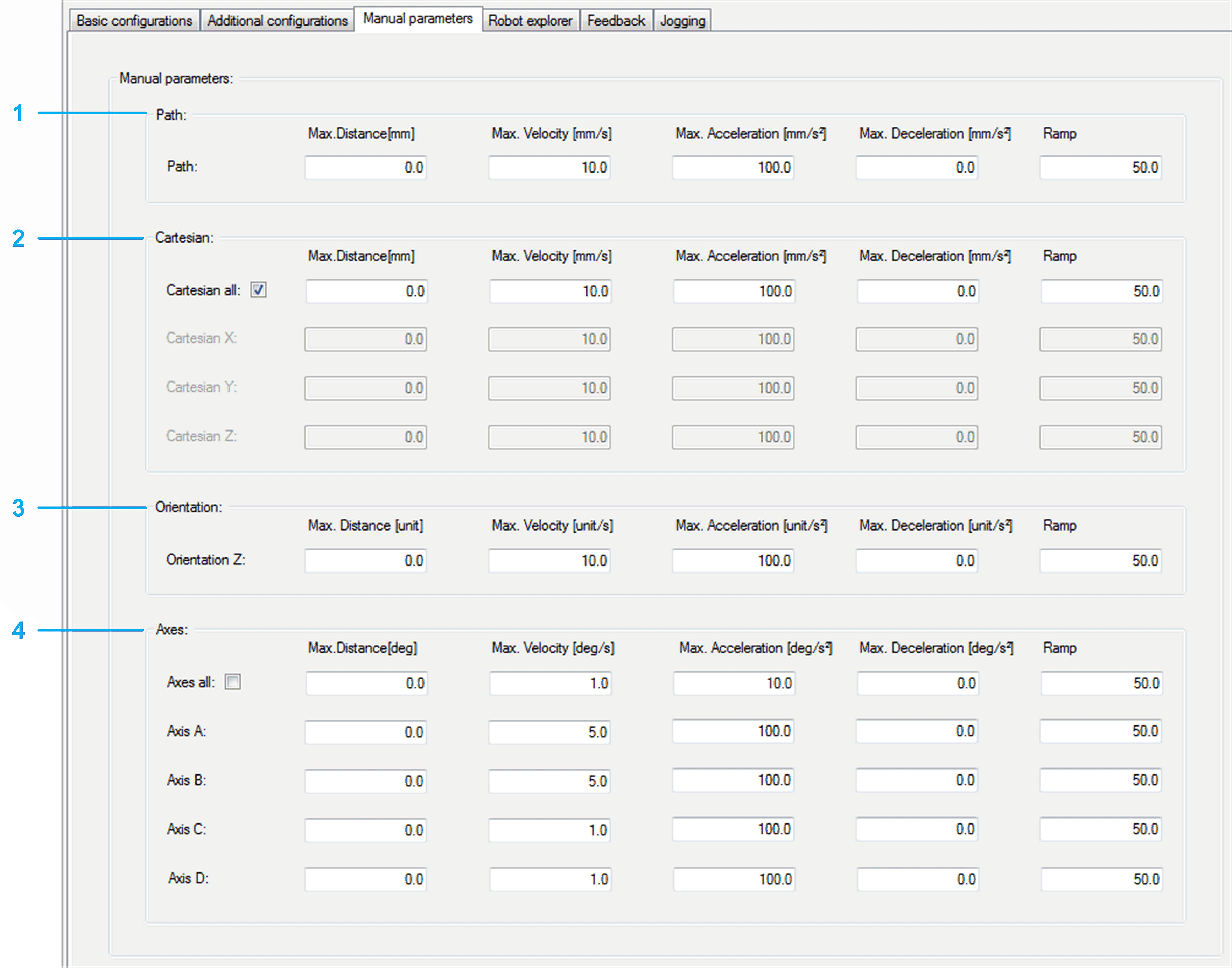Go to the Feedback tab
The width and height of the screenshot is (1232, 968).
point(617,20)
